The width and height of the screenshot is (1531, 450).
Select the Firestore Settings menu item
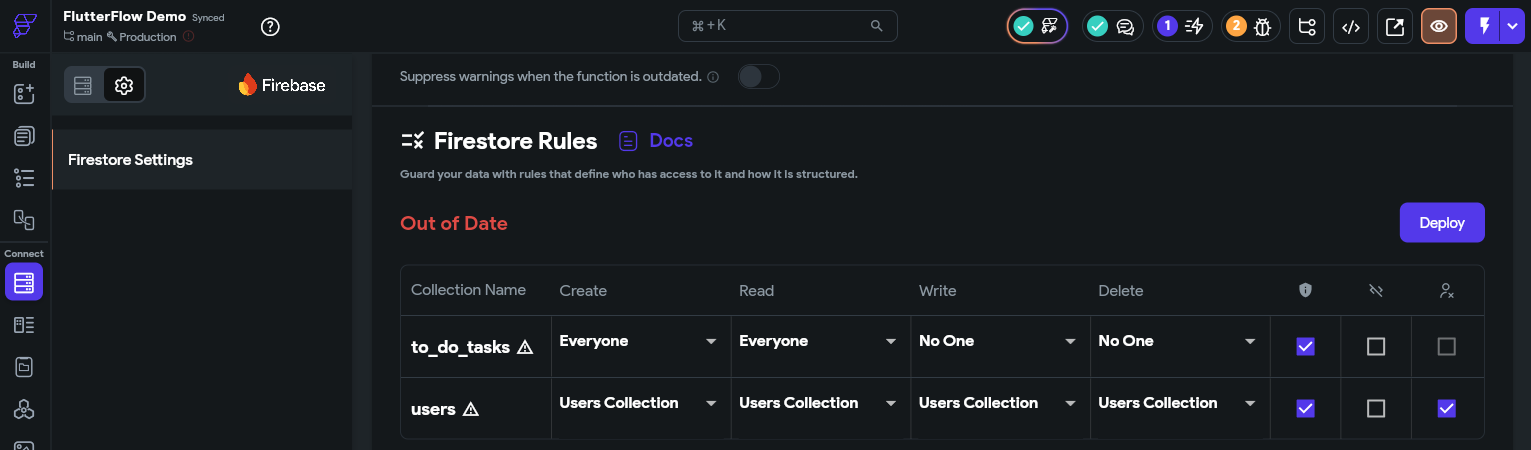202,160
